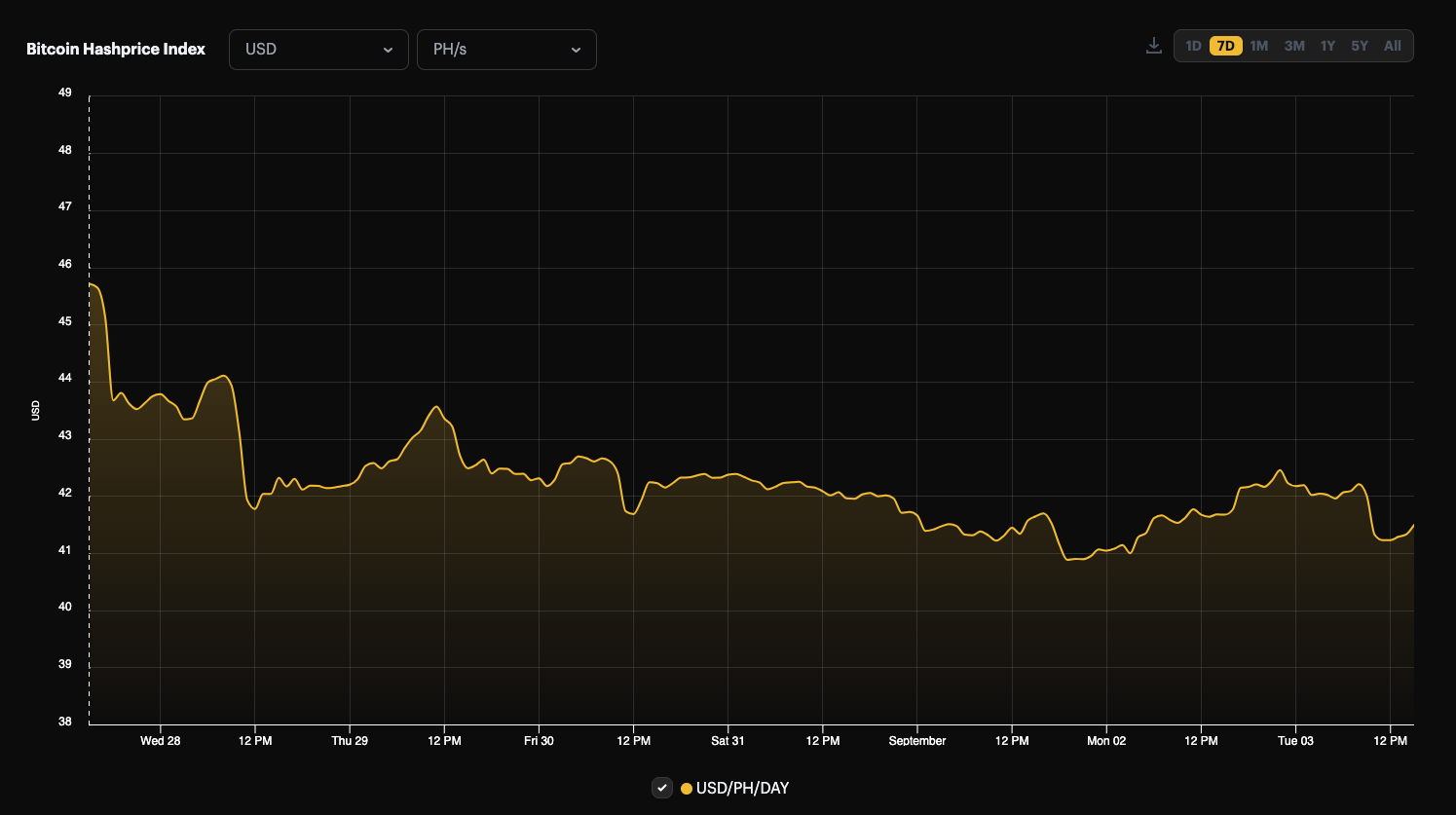Select the 1M timeframe tab
The width and height of the screenshot is (1456, 815).
[1258, 45]
